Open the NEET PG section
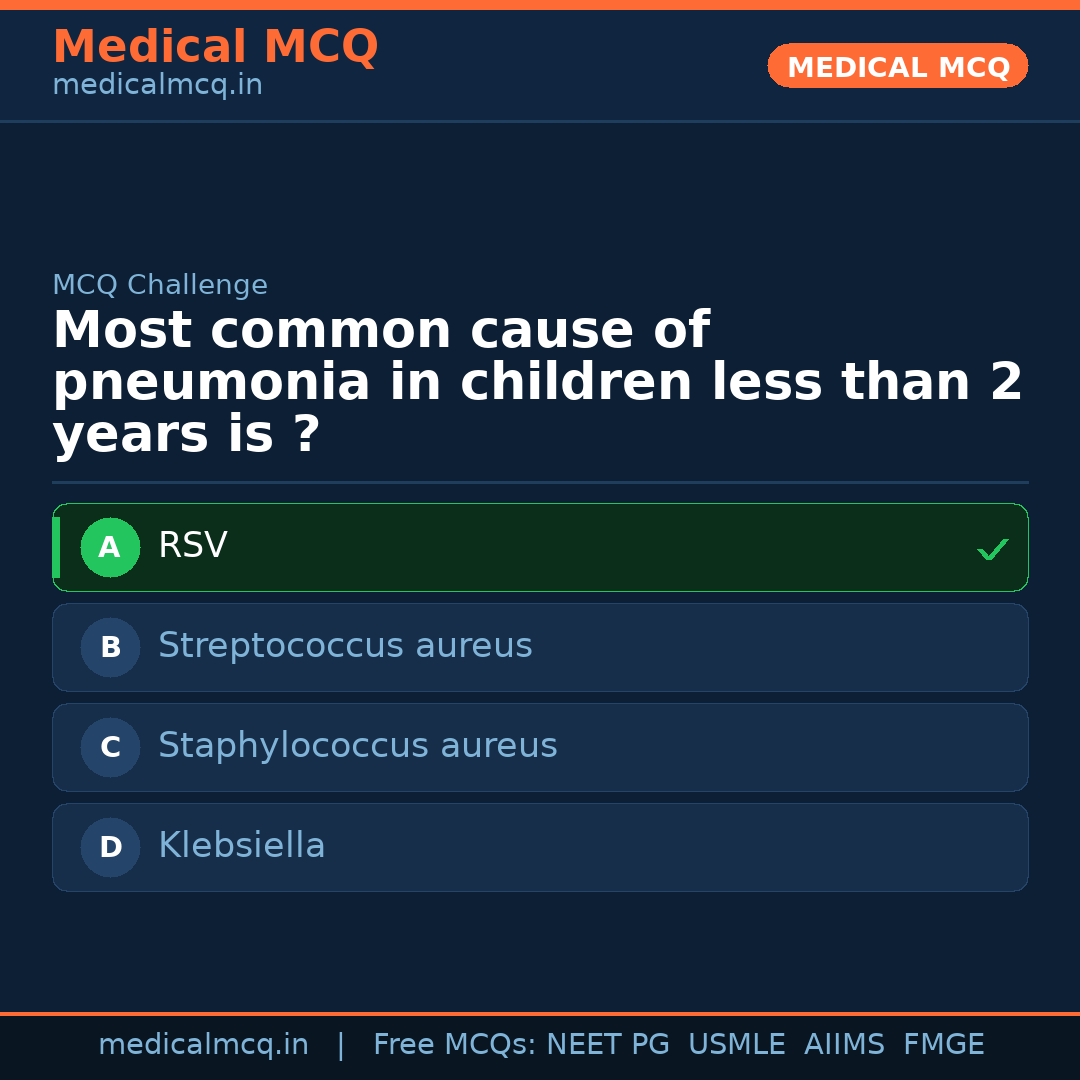This screenshot has height=1080, width=1080. (x=607, y=1044)
